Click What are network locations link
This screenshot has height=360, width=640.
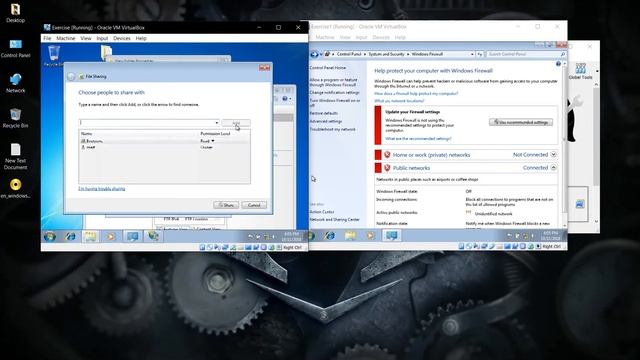click(399, 101)
